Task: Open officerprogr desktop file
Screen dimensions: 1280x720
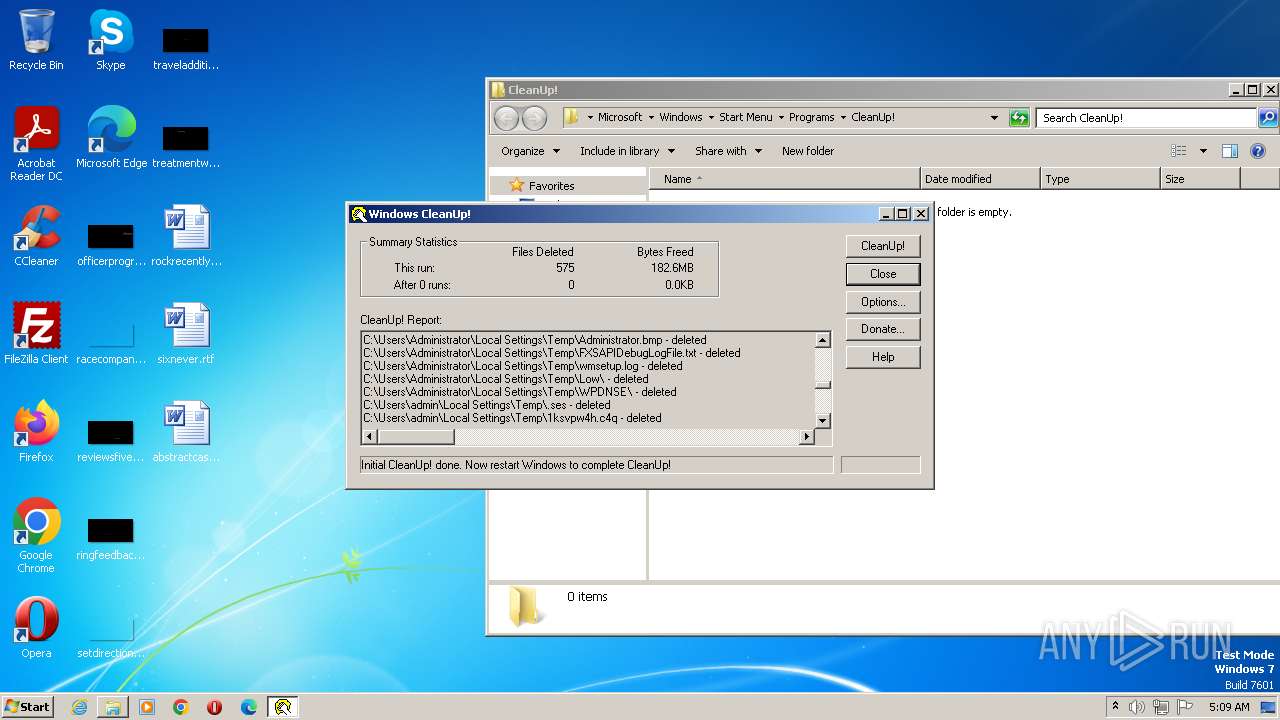Action: coord(111,243)
